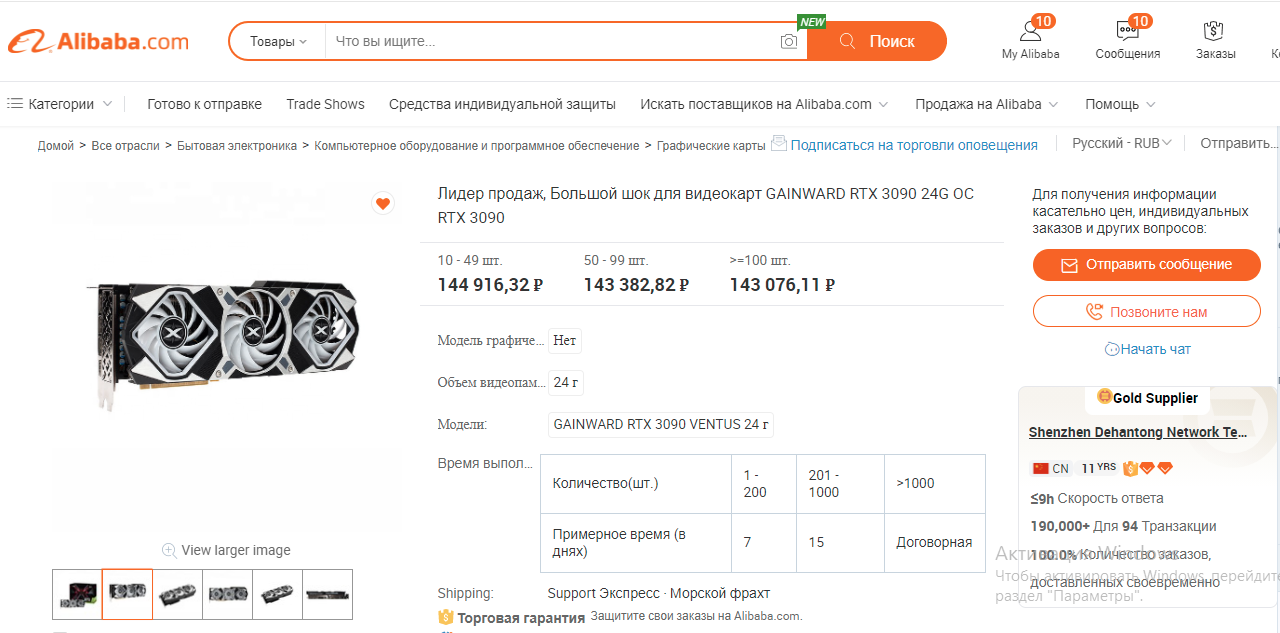The image size is (1280, 633).
Task: Open the Товары search category dropdown
Action: tap(278, 41)
